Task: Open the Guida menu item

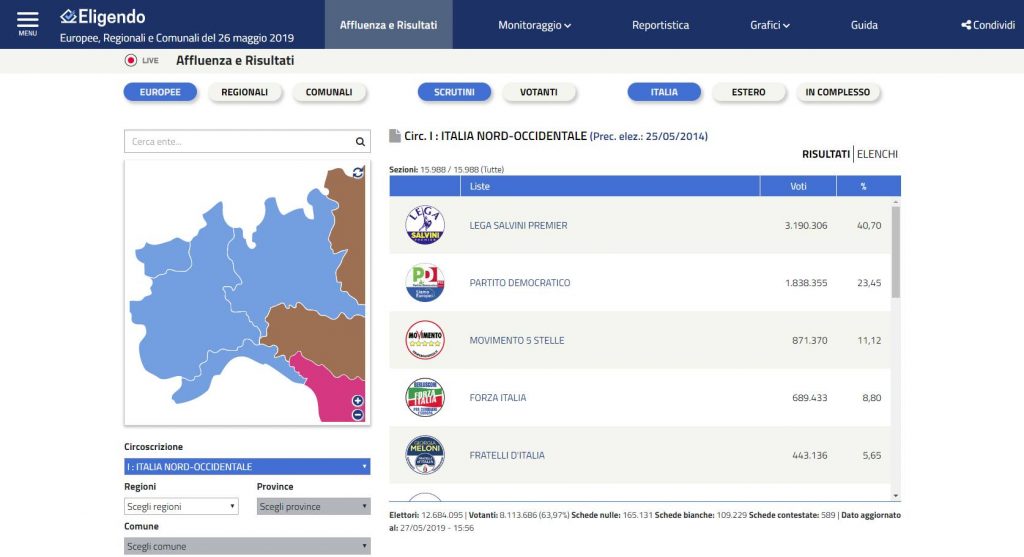Action: (x=864, y=25)
